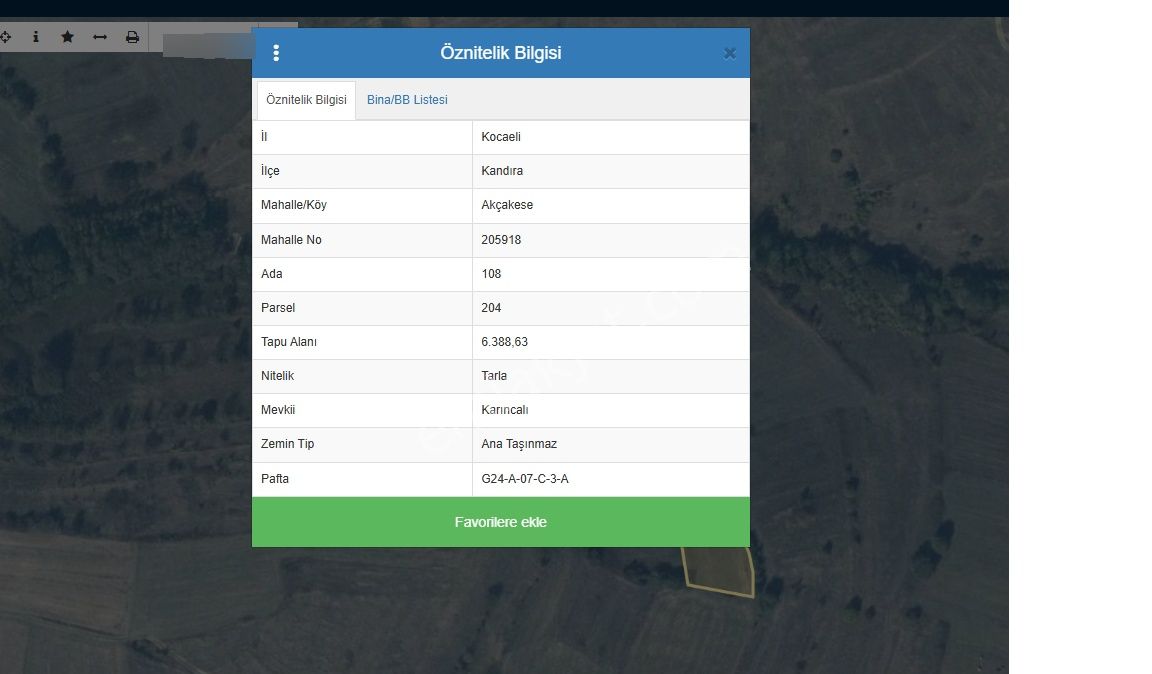
Task: Select the Öznitelik Bilgisi tab
Action: [306, 100]
